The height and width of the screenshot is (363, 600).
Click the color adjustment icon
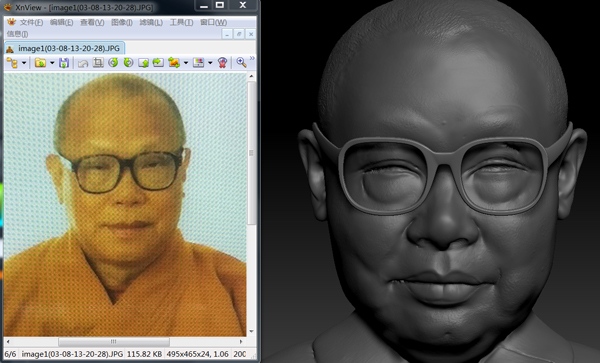point(198,63)
